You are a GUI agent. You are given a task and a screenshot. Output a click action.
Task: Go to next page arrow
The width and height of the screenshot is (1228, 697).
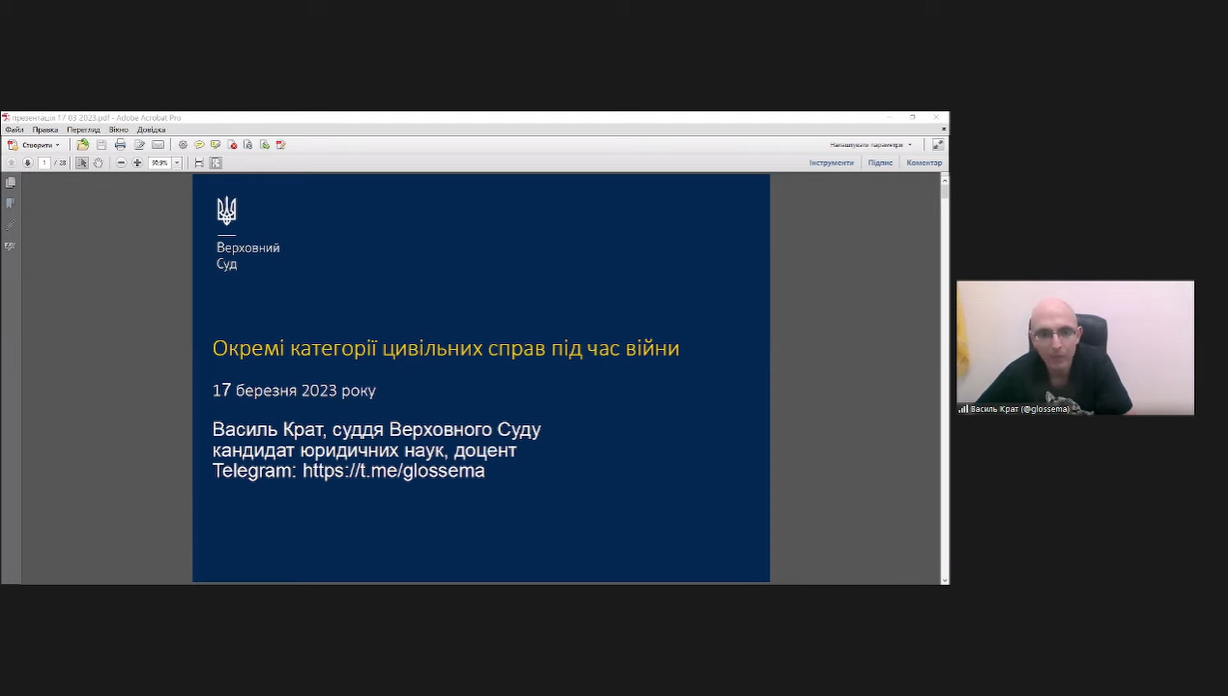click(27, 163)
